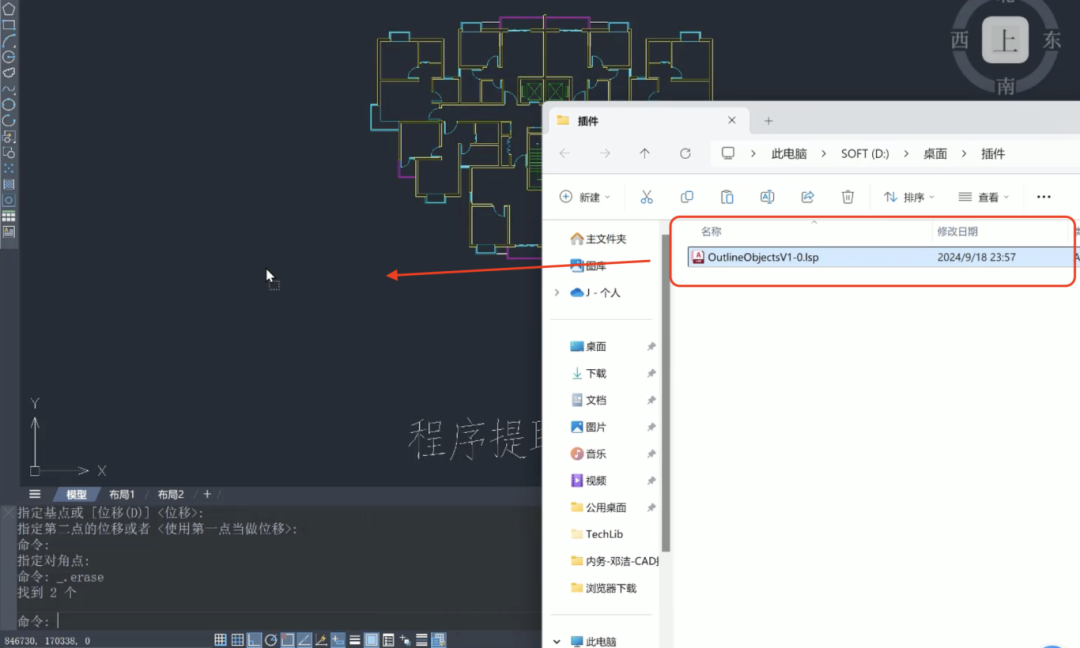Click the Share icon in Explorer toolbar
The image size is (1080, 648).
point(807,197)
